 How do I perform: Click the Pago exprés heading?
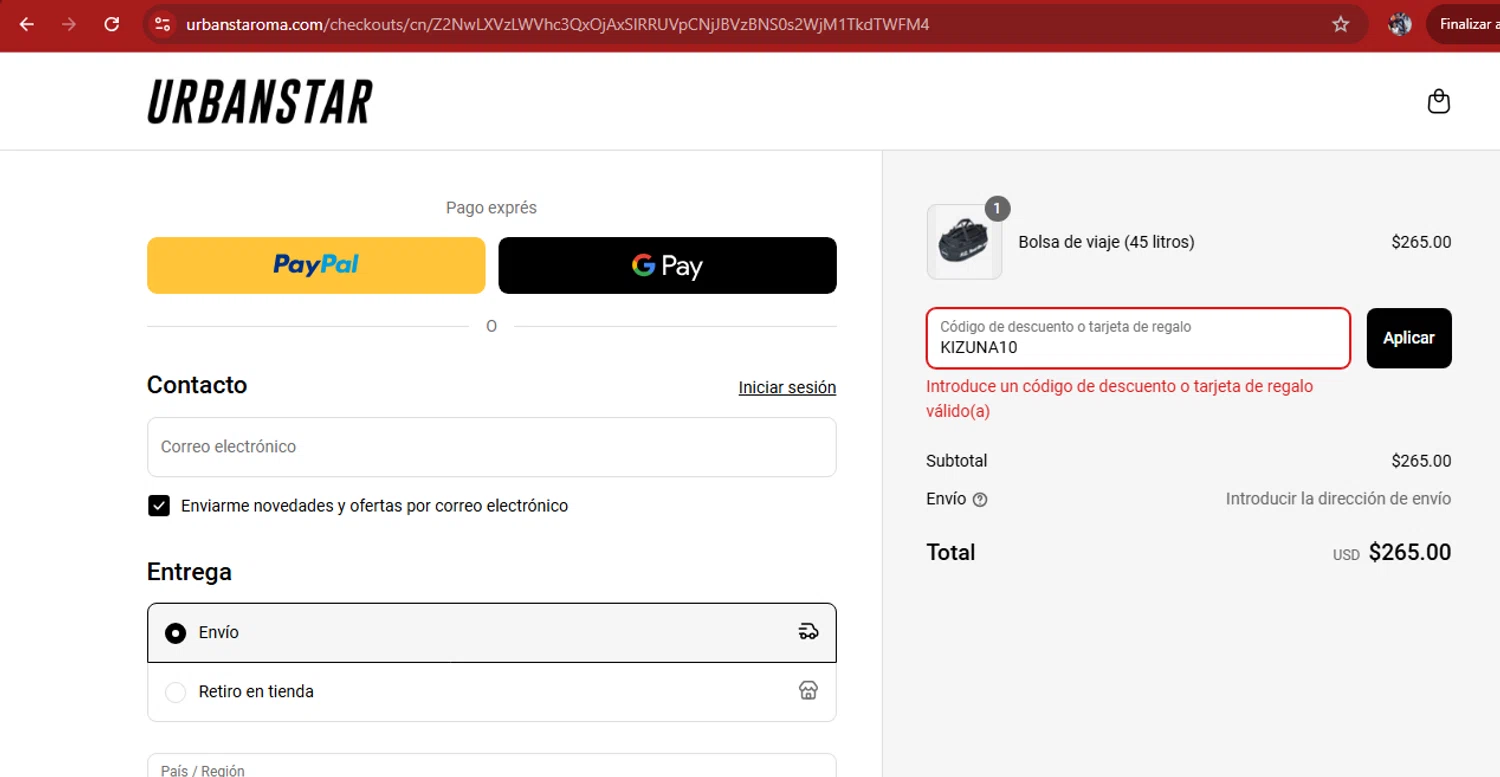click(x=491, y=208)
